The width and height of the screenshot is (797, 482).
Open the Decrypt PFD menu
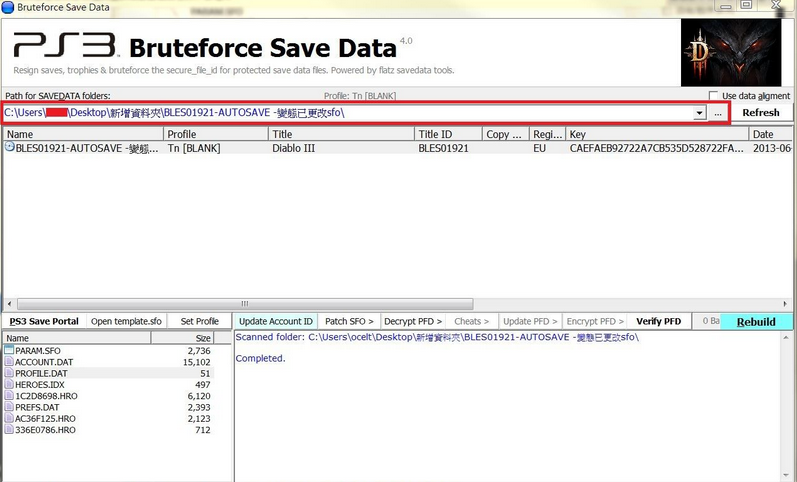[x=413, y=321]
